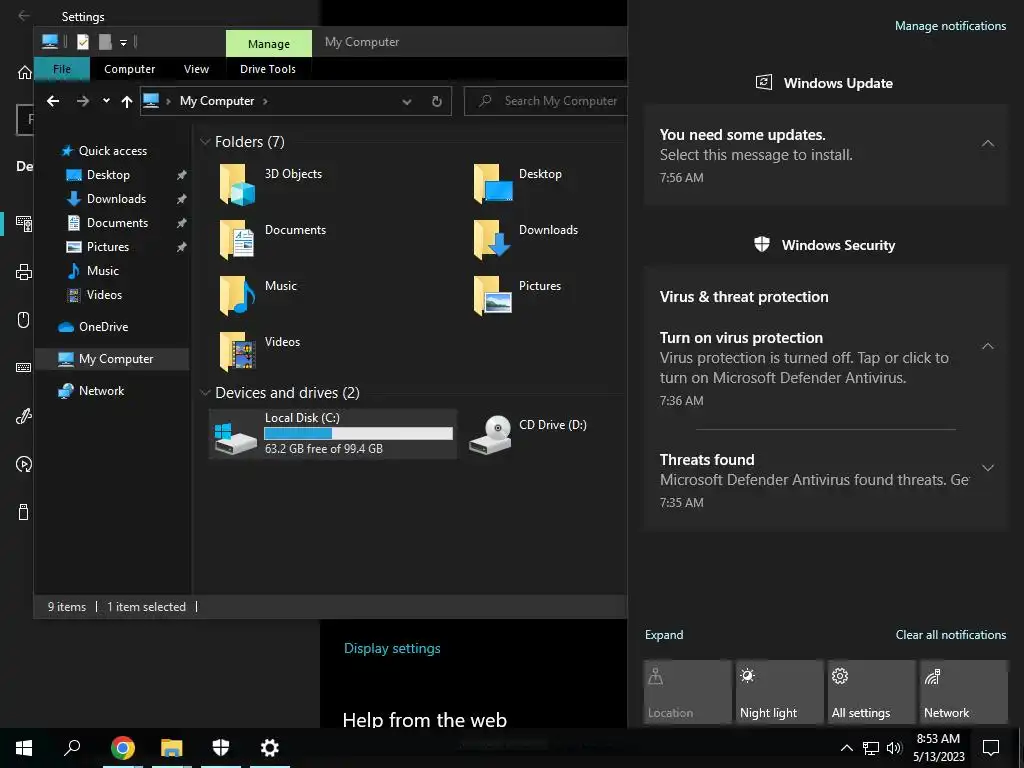Launch Google Chrome from taskbar
Screen dimensions: 1024x768
(x=122, y=748)
